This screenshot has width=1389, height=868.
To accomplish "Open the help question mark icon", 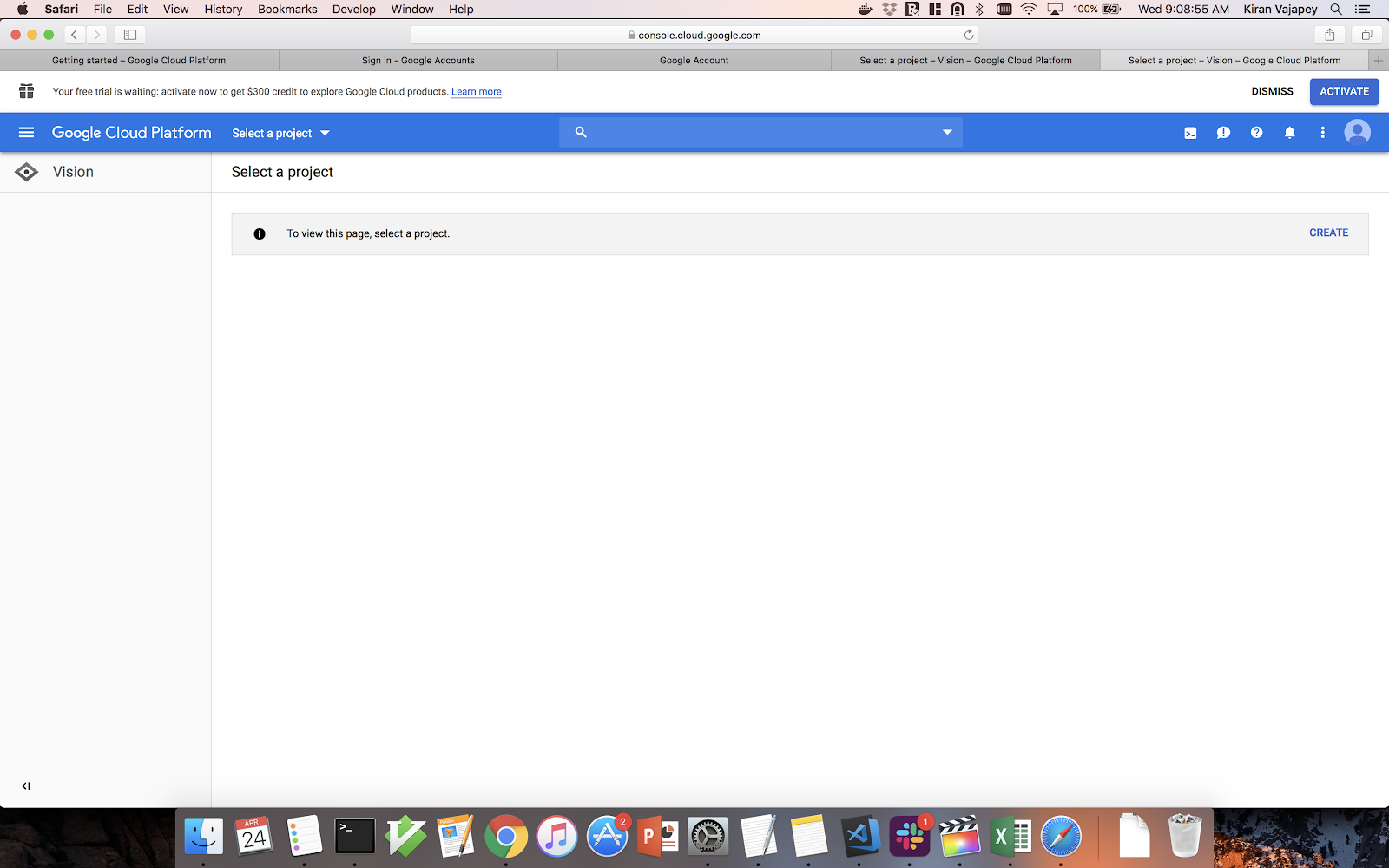I will click(x=1256, y=133).
